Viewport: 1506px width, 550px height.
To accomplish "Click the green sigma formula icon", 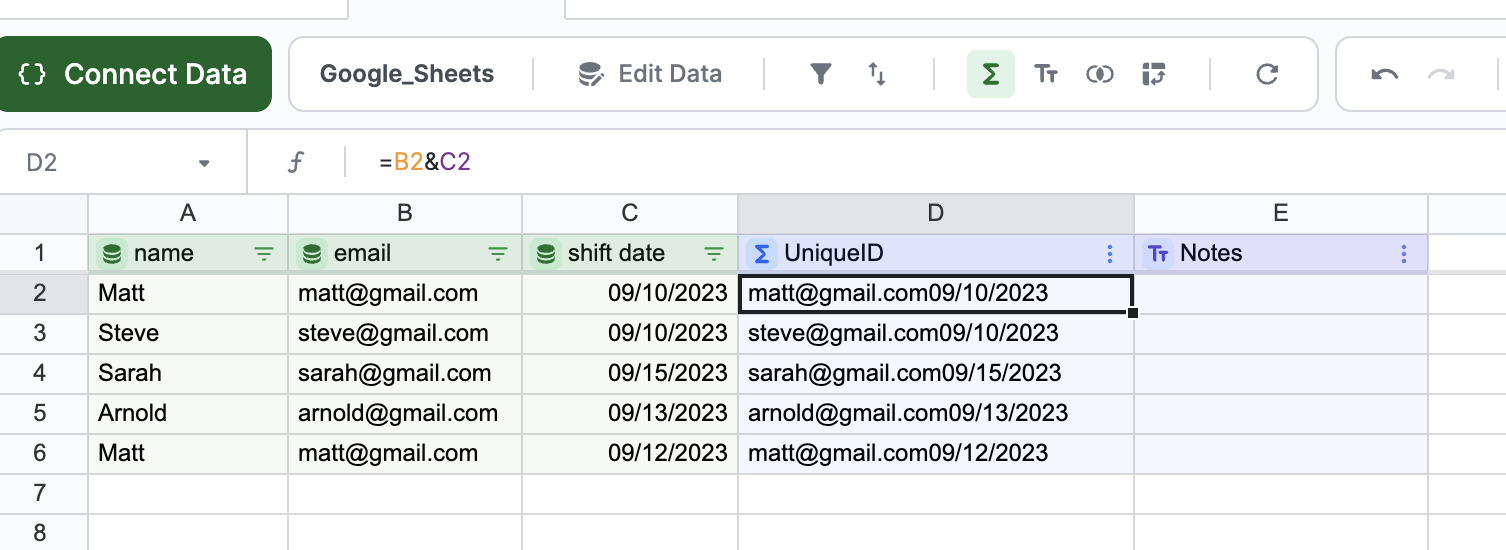I will click(990, 74).
